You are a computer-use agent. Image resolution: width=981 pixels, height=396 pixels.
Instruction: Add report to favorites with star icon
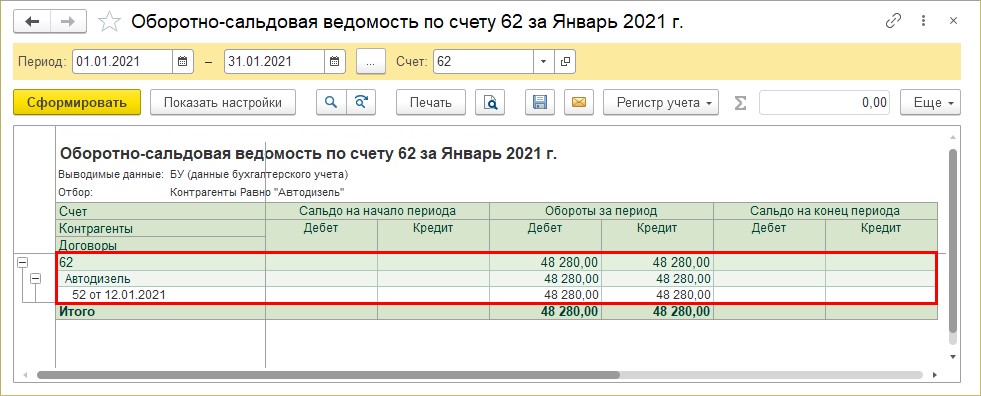(x=109, y=23)
